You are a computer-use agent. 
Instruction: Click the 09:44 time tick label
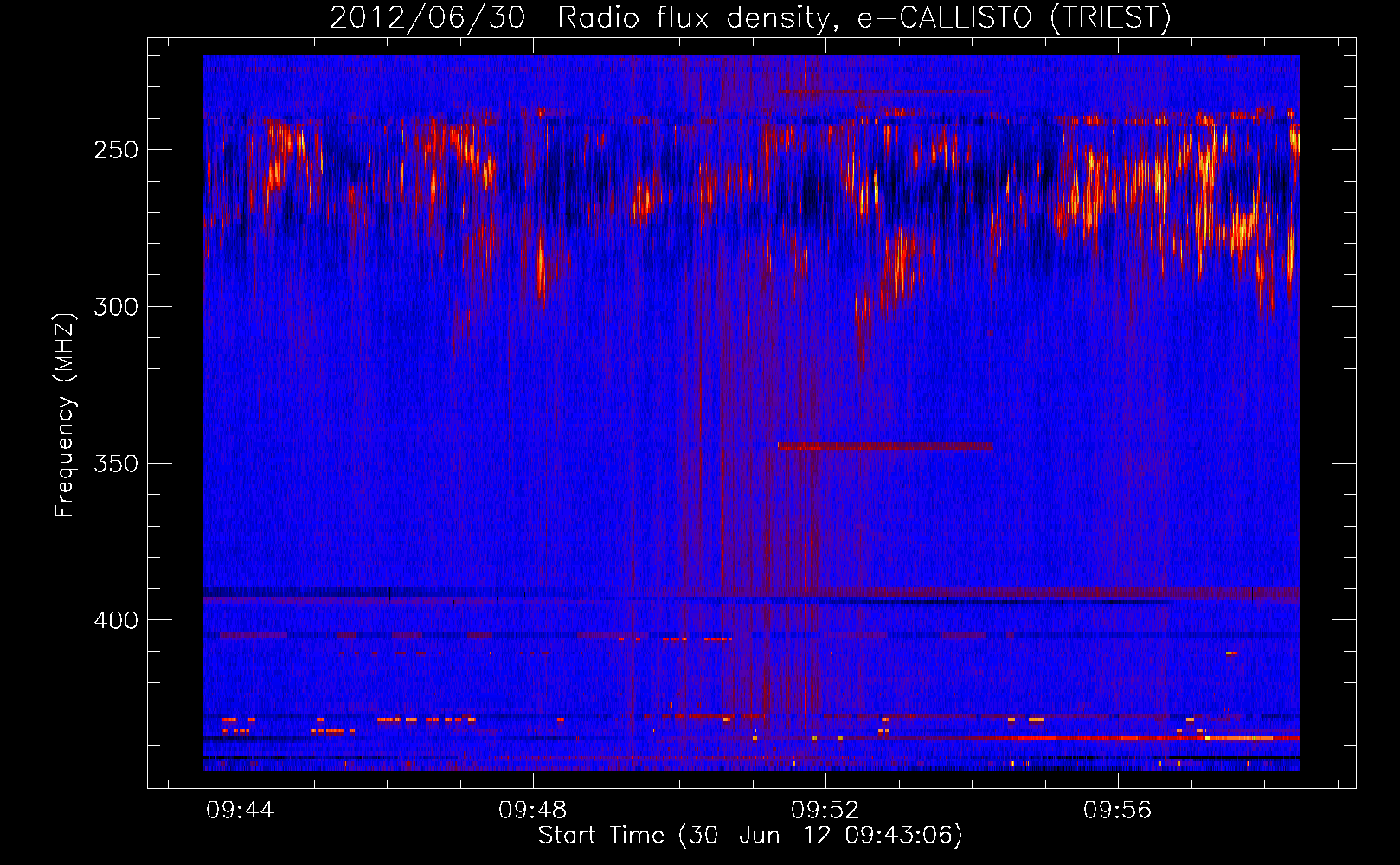[x=241, y=810]
